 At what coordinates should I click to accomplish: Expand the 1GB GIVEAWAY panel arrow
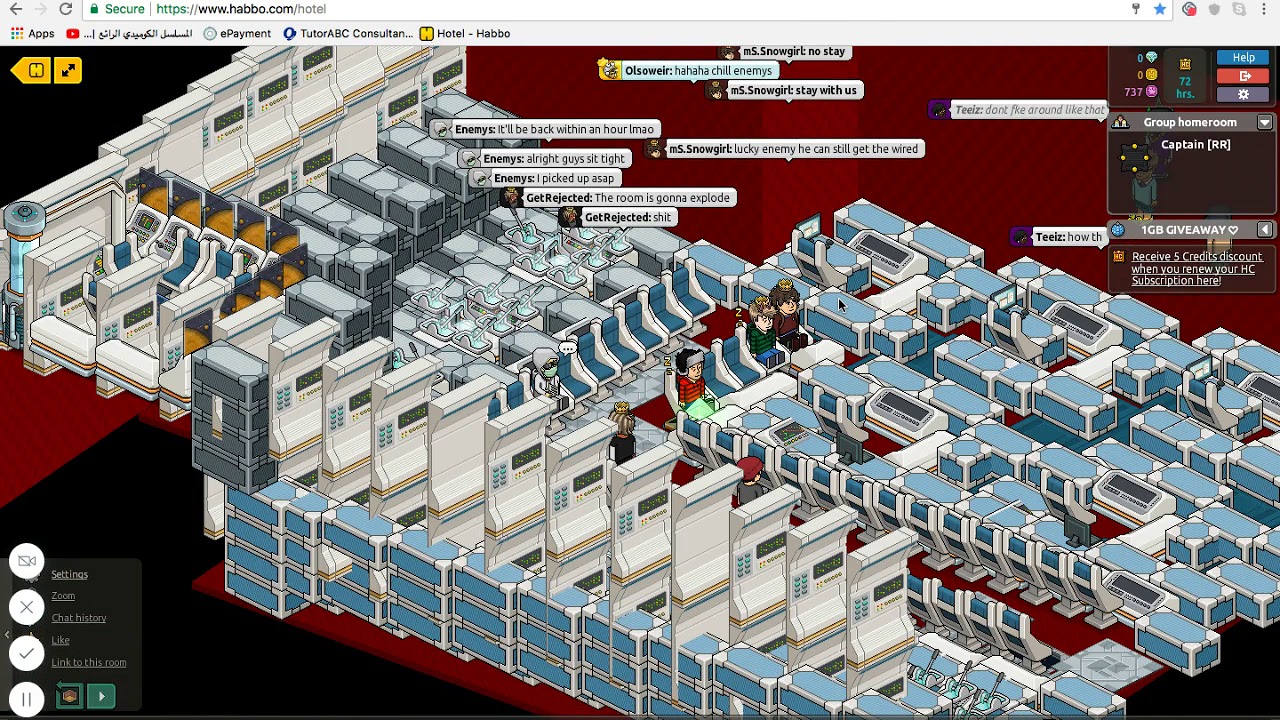pyautogui.click(x=1264, y=230)
